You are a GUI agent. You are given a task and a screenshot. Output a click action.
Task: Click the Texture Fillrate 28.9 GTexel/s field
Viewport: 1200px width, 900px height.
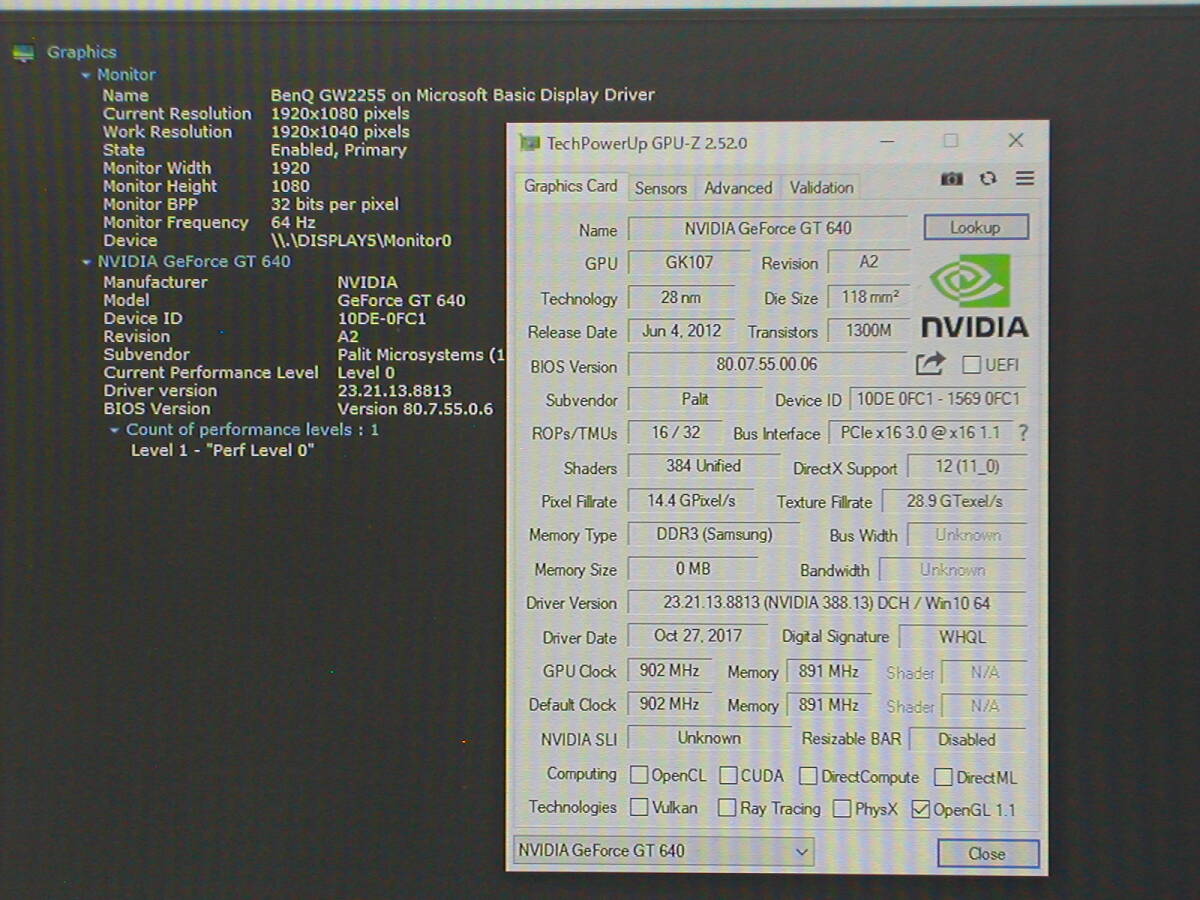[955, 502]
